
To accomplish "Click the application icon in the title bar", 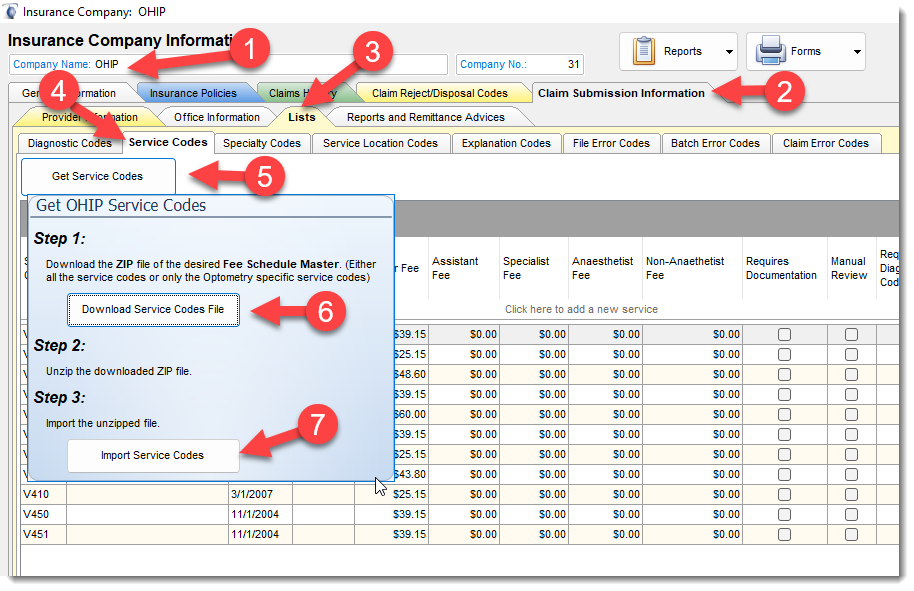I will pyautogui.click(x=10, y=11).
